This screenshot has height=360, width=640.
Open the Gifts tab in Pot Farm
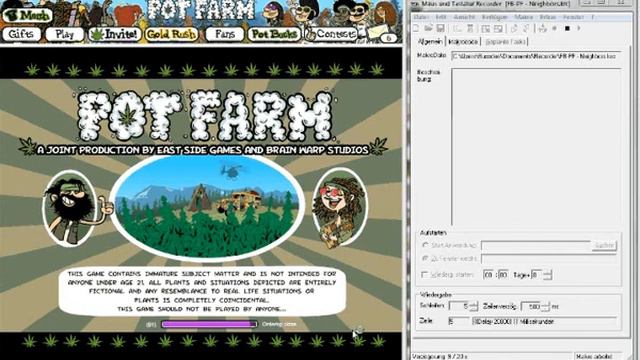[21, 34]
